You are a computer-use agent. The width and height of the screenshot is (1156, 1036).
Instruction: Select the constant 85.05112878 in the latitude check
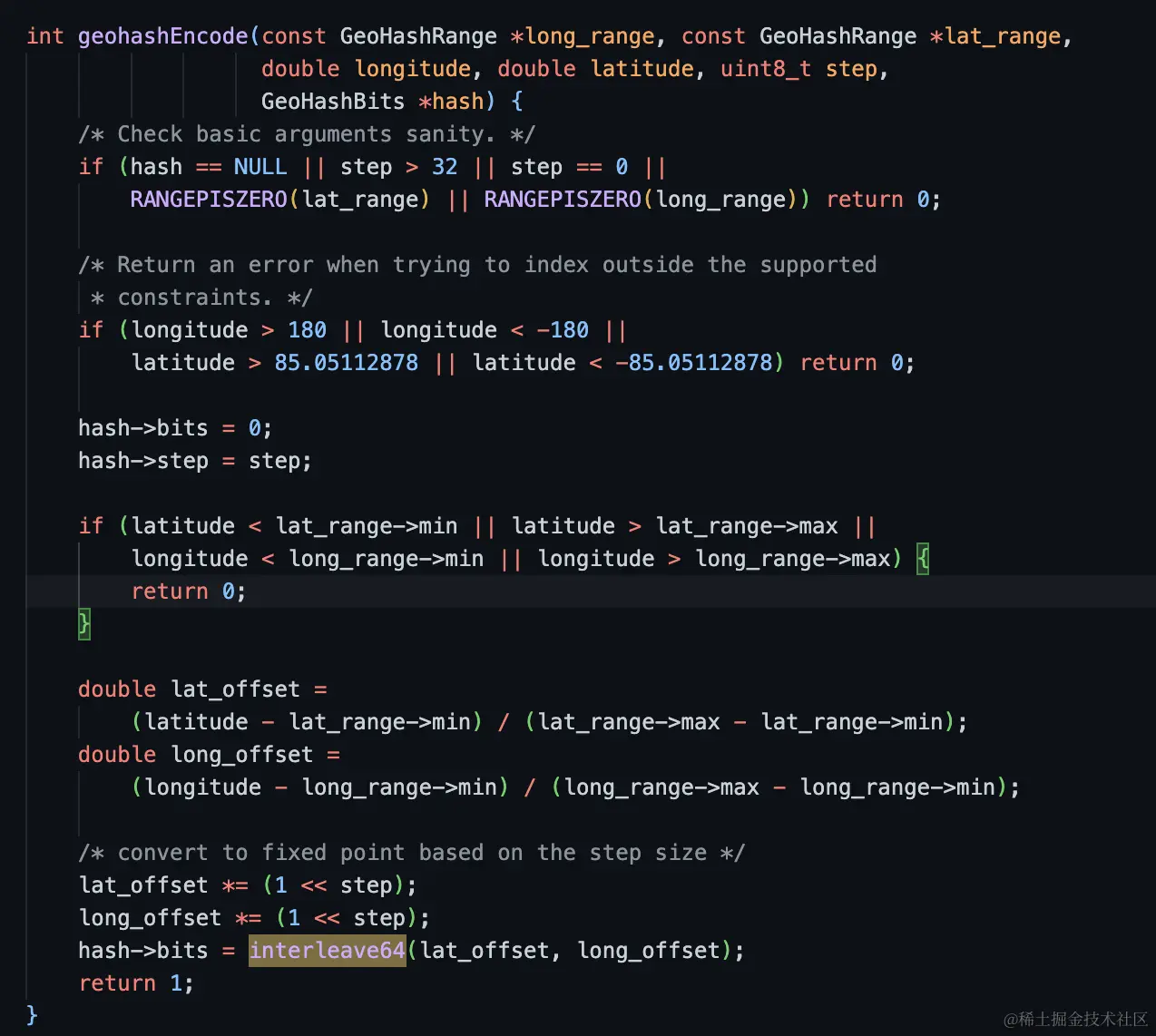pos(346,362)
